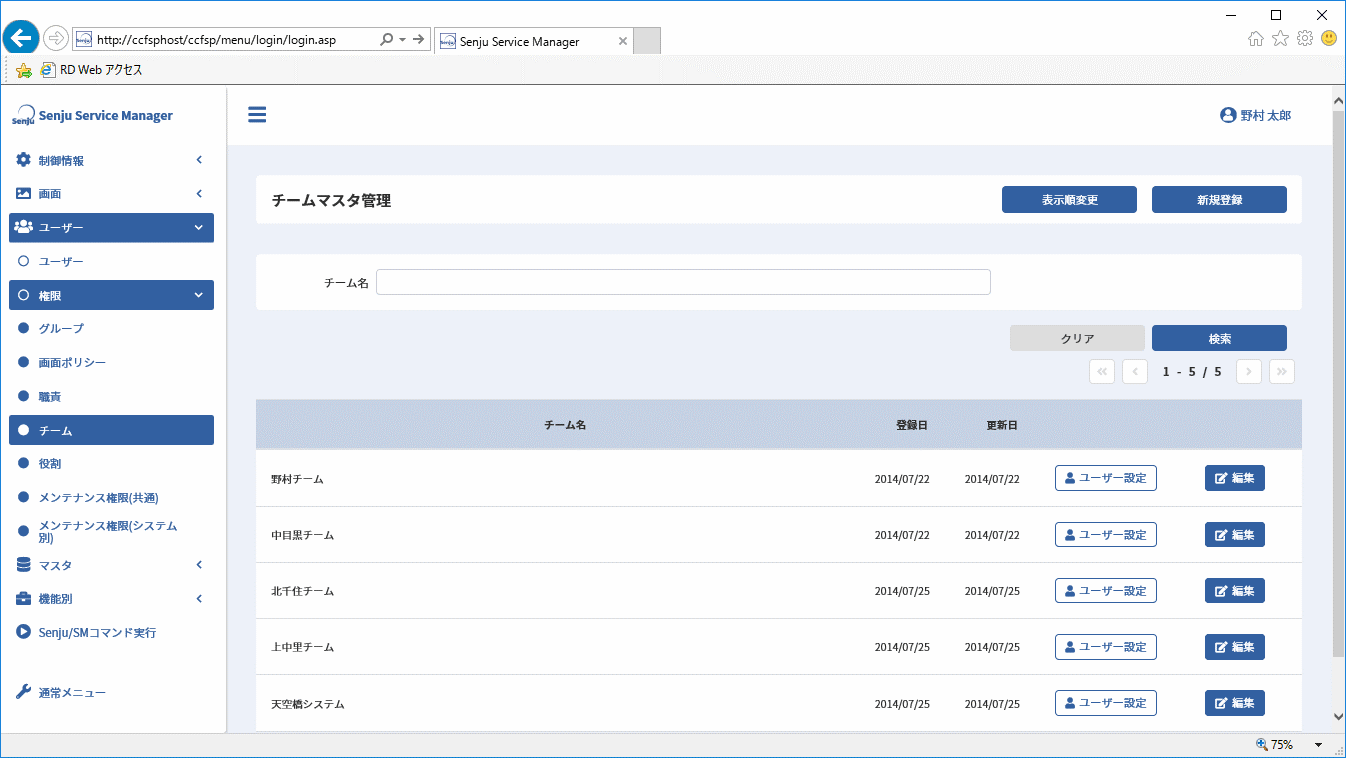Close the Senju Service Manager tab

(623, 41)
